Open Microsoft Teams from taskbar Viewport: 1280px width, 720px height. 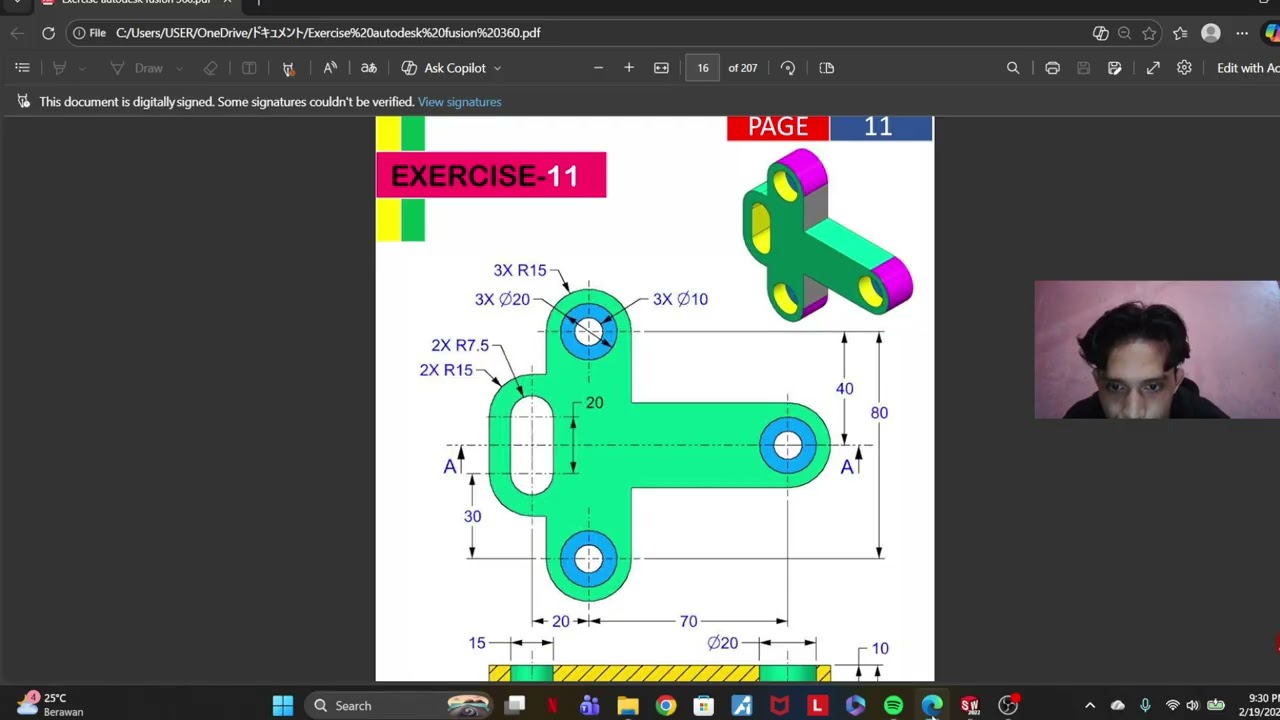click(590, 706)
